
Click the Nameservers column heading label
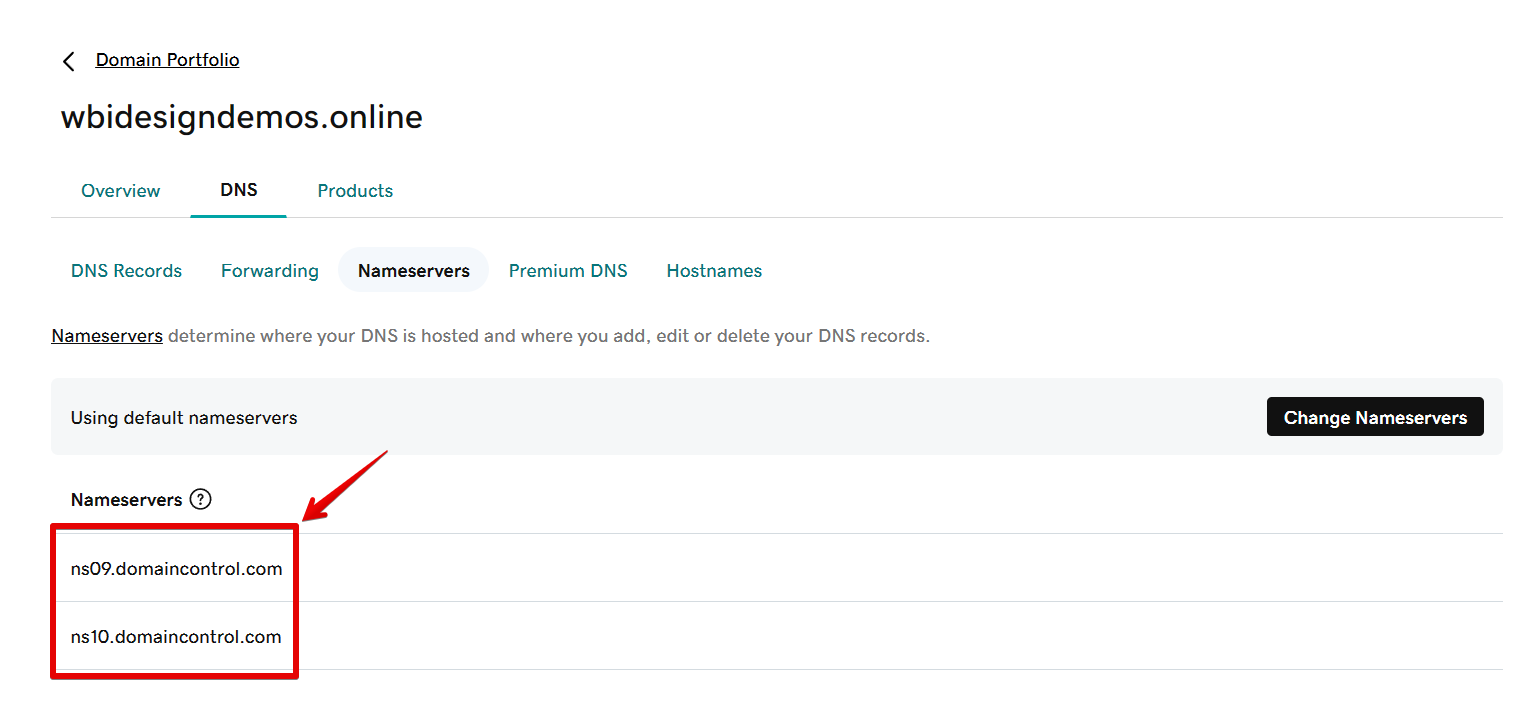click(126, 499)
